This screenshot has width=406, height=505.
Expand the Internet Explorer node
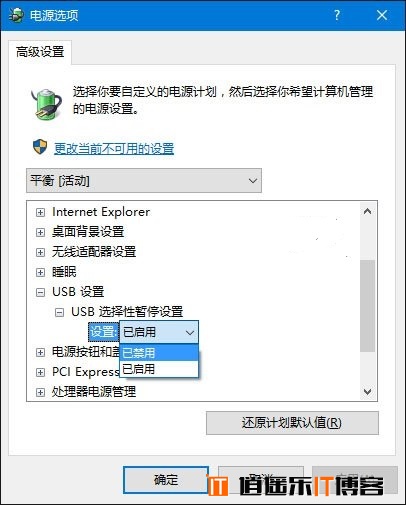point(40,212)
